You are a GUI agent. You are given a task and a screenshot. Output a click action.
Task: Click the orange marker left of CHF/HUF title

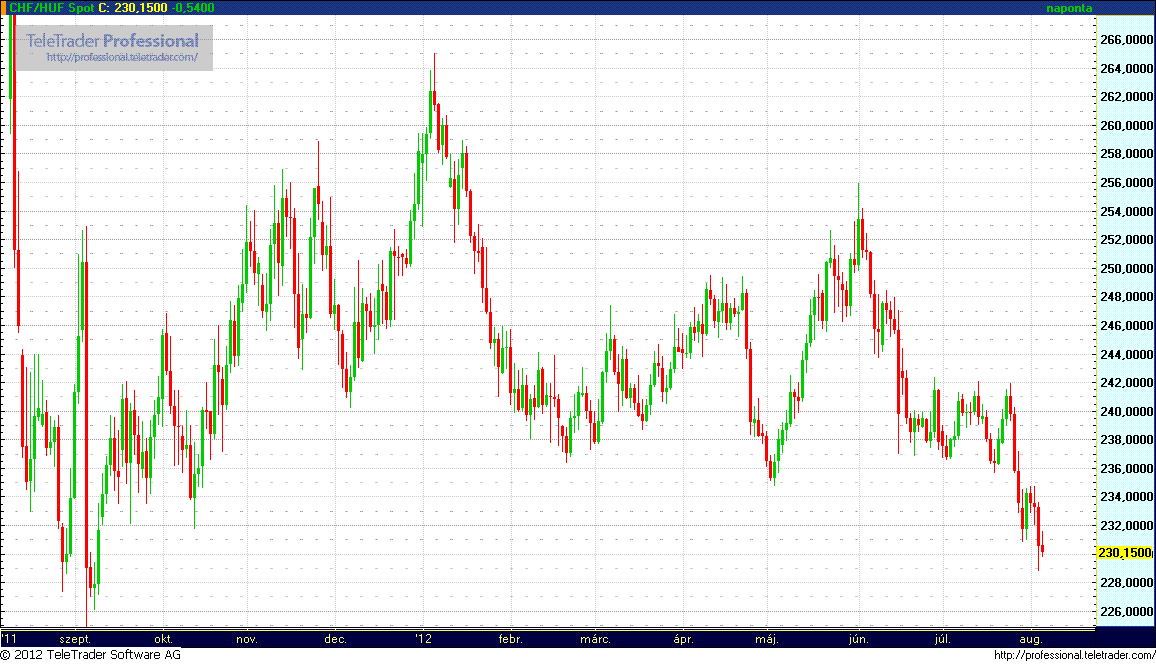click(x=4, y=7)
